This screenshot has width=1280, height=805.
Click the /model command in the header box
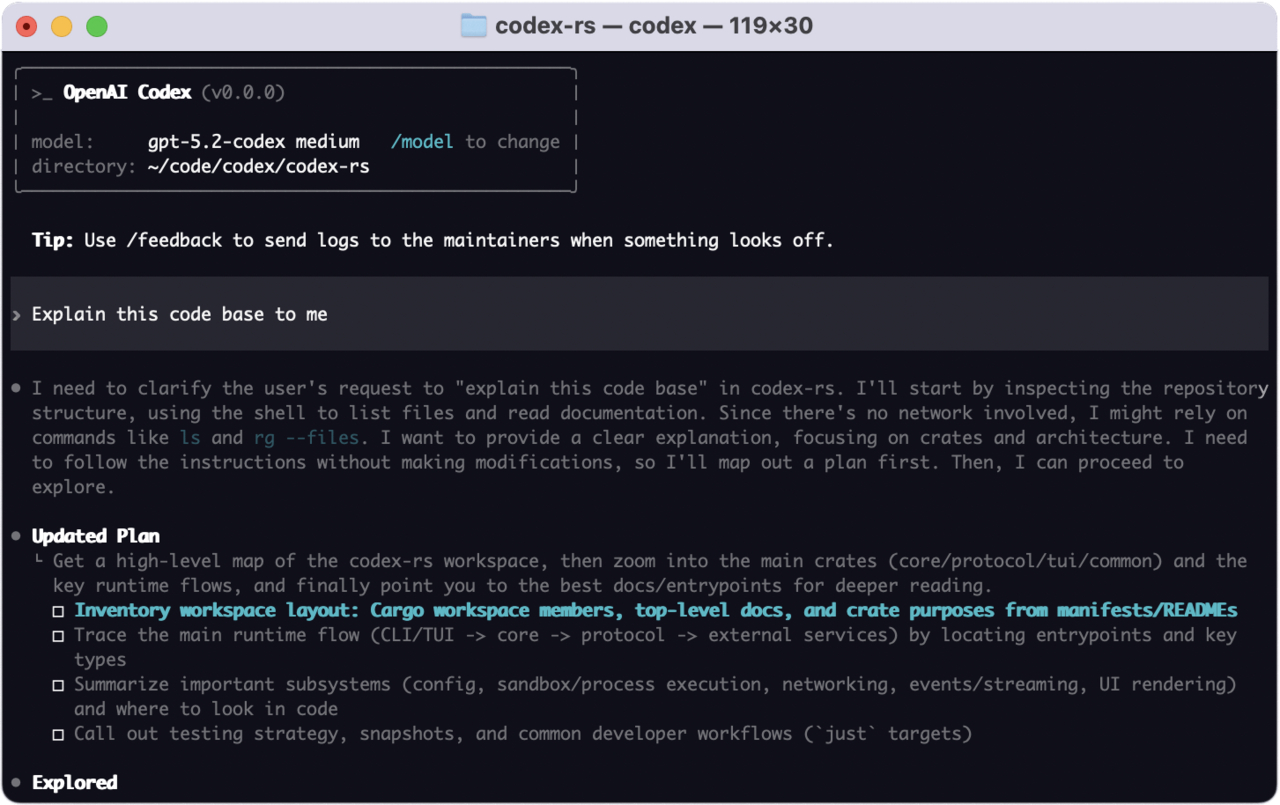click(x=422, y=142)
